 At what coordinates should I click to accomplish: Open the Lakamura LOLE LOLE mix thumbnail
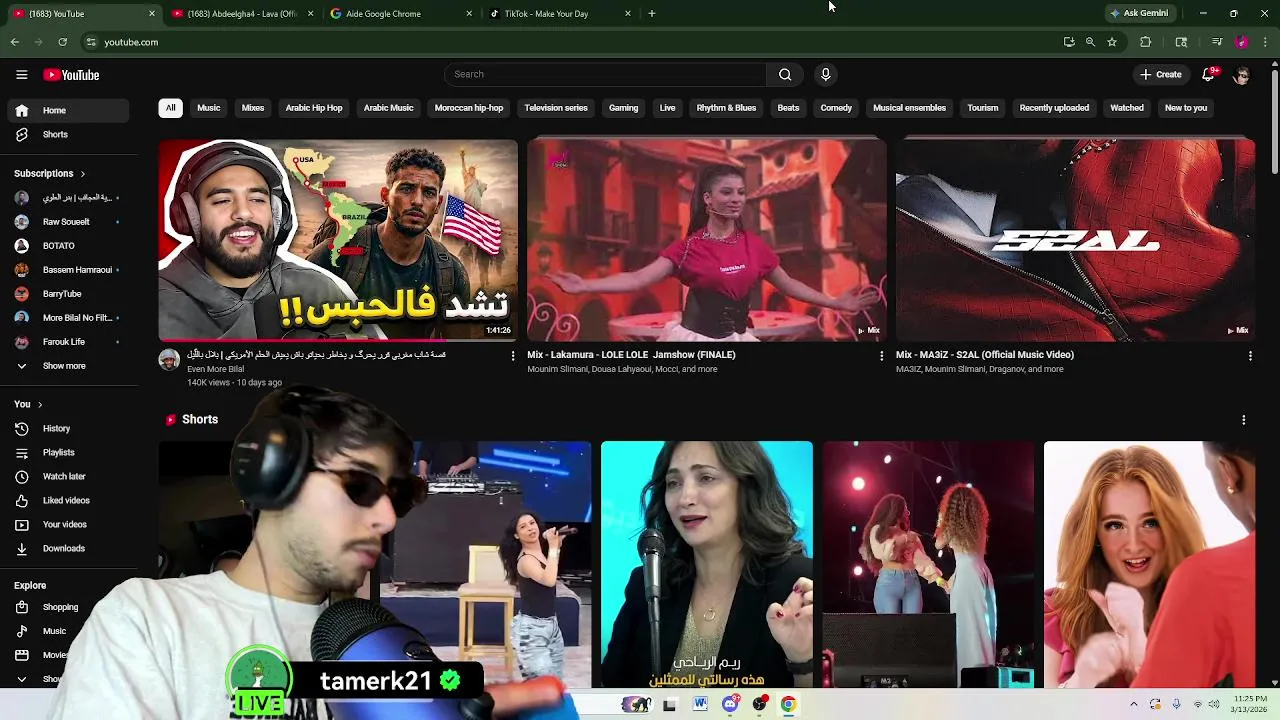706,240
